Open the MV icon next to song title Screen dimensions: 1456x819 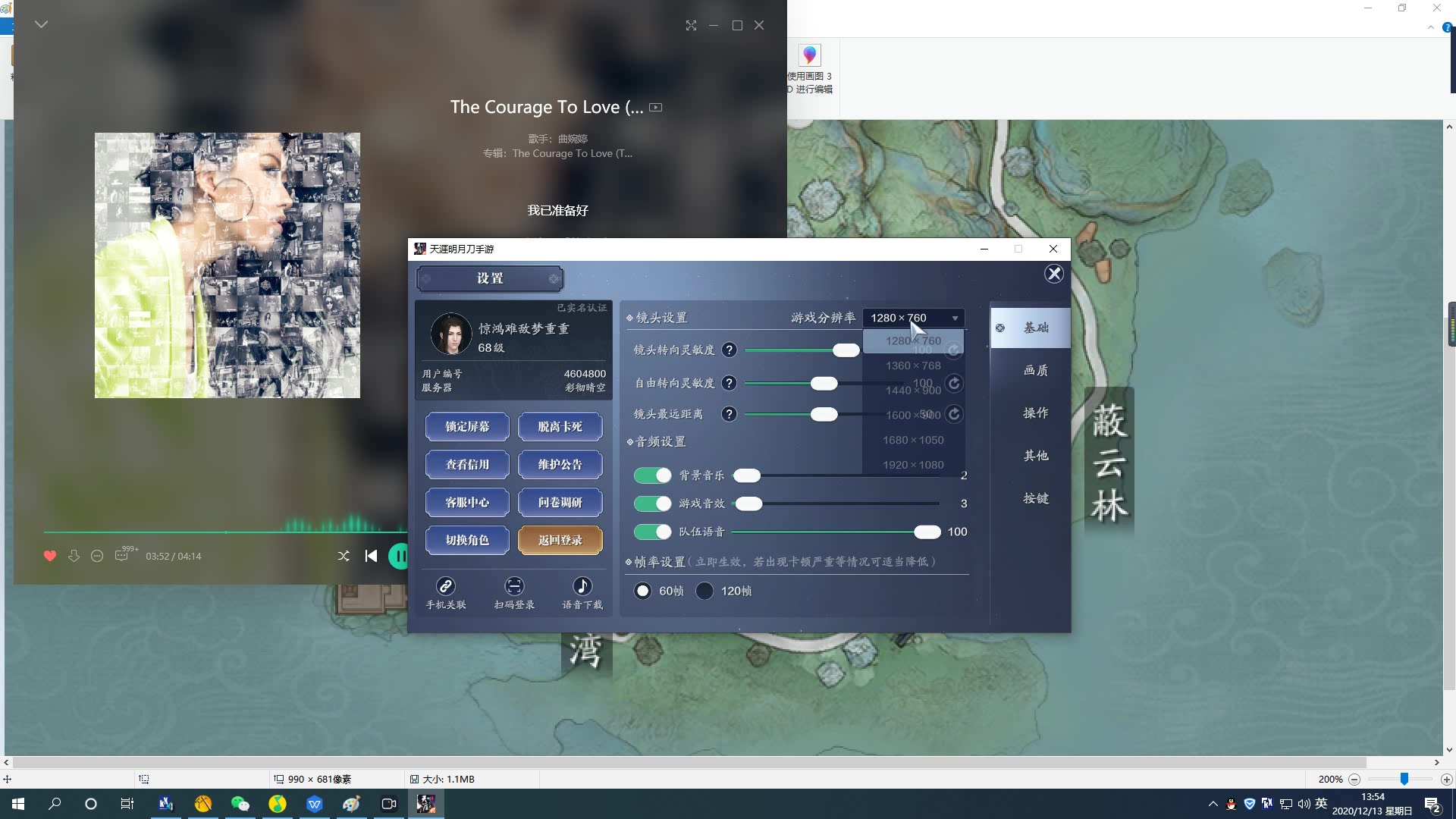(656, 108)
